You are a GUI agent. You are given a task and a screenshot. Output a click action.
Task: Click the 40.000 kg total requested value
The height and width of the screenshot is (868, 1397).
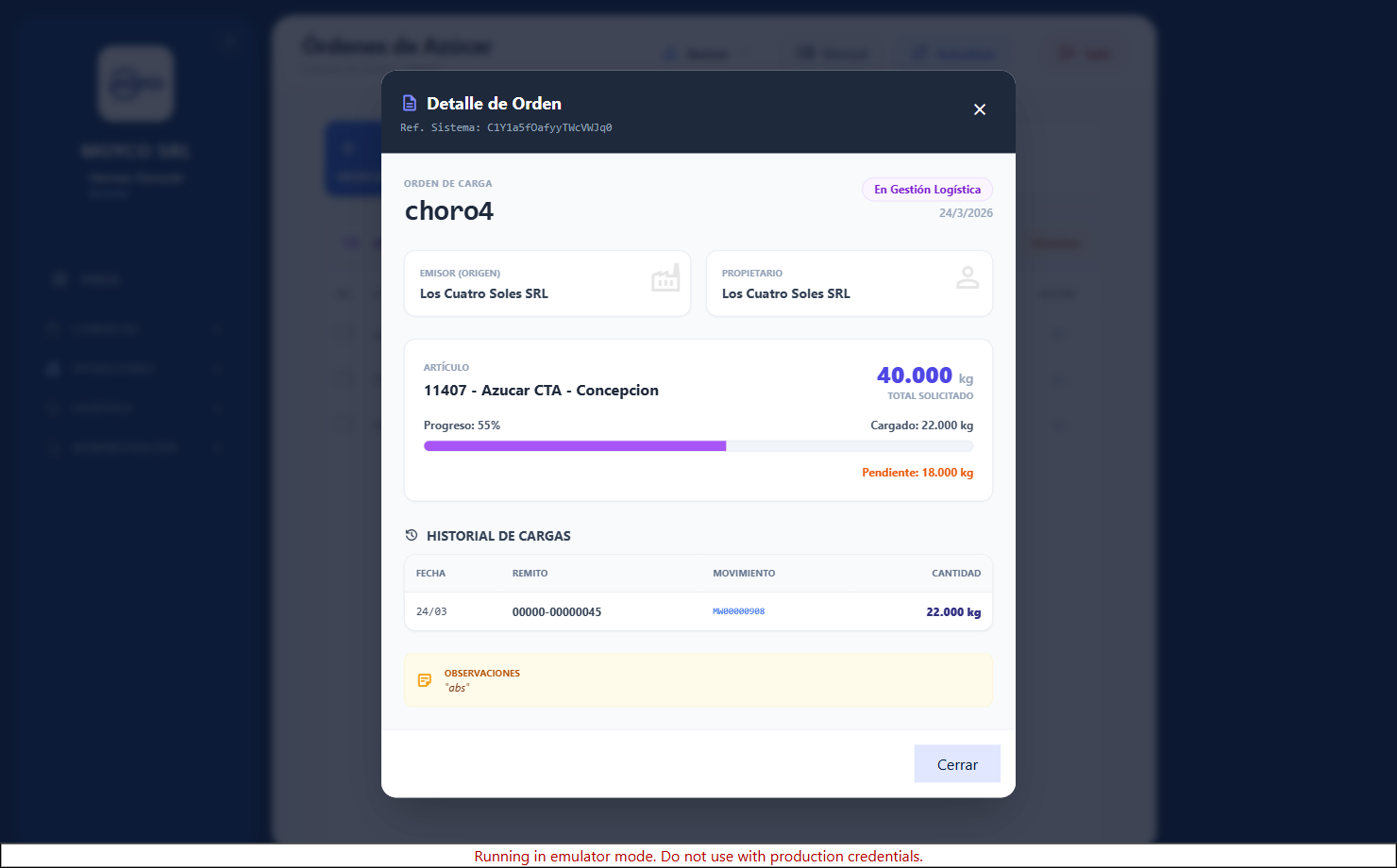925,376
